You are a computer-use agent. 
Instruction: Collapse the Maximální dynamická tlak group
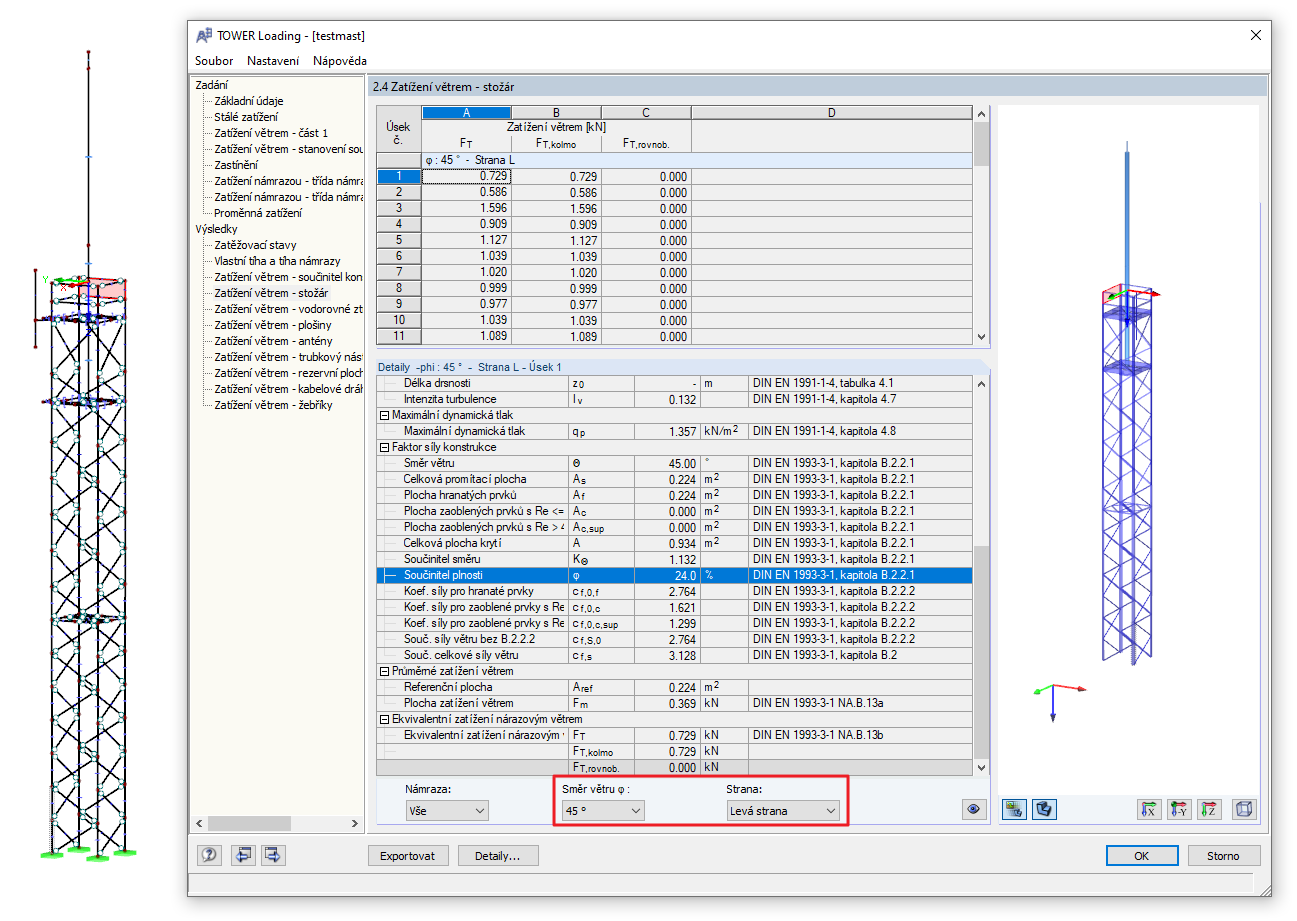pyautogui.click(x=384, y=415)
